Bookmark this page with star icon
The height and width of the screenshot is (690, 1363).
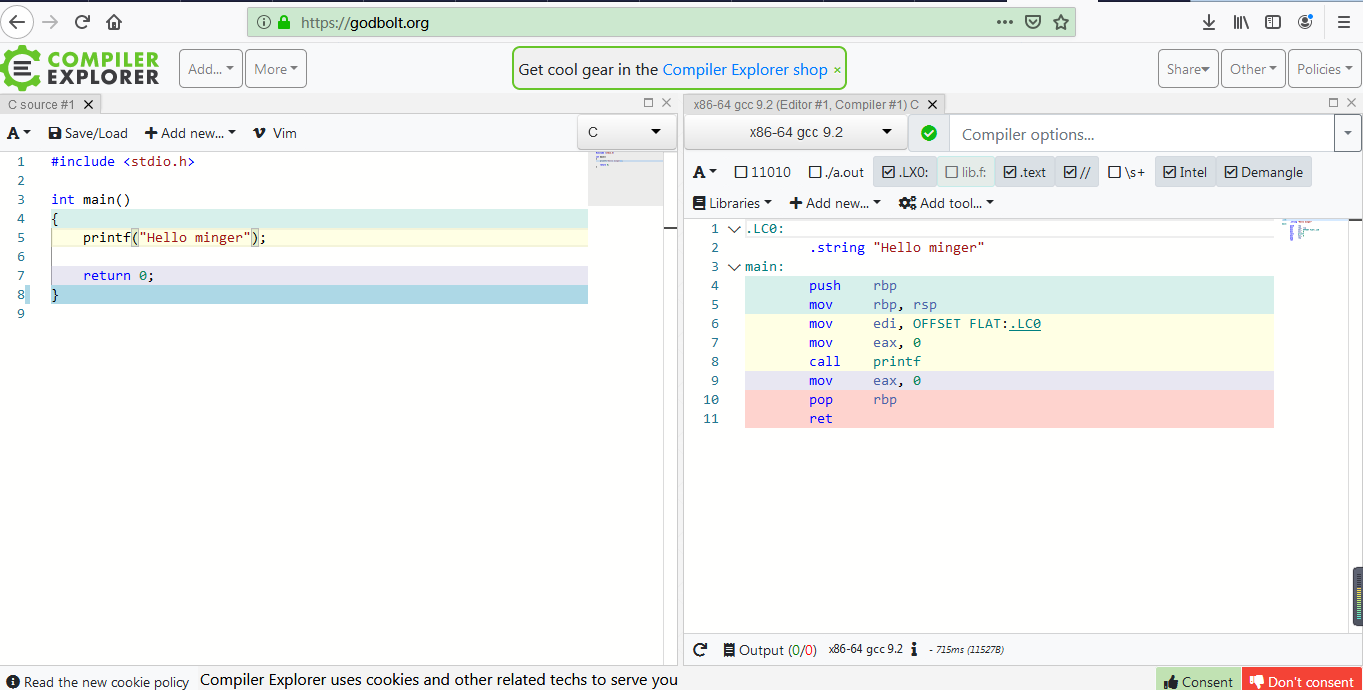pos(1061,22)
